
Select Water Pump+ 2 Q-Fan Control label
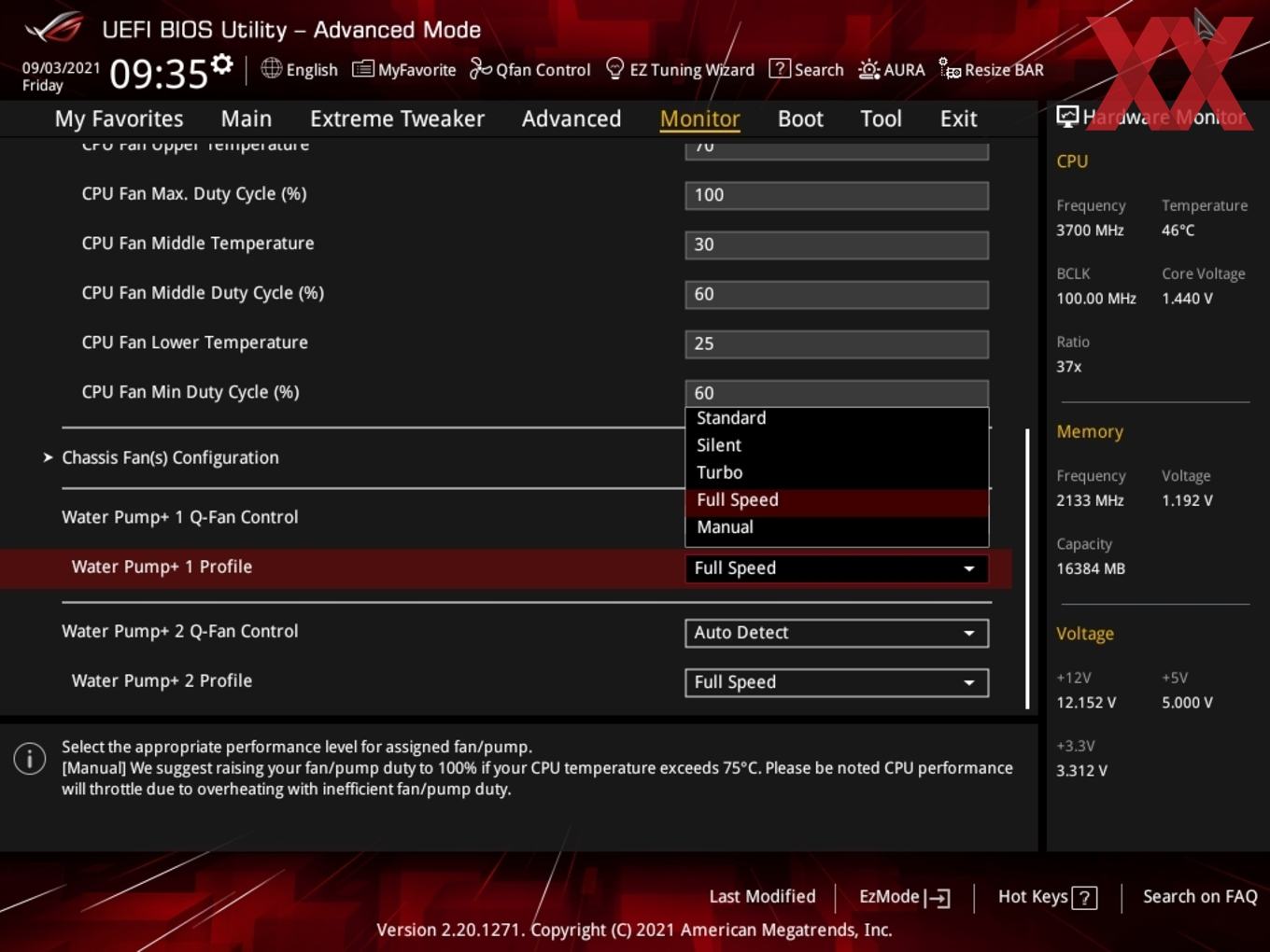point(179,631)
